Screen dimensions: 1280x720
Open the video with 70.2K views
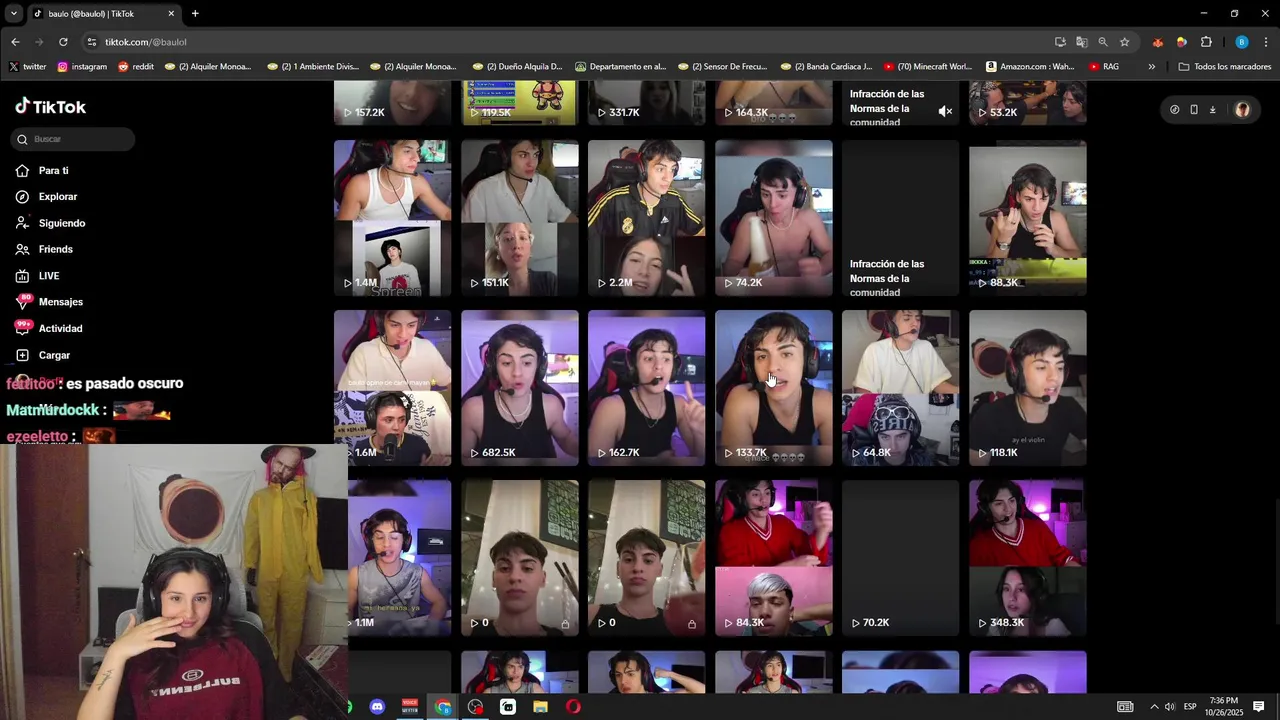[x=900, y=558]
